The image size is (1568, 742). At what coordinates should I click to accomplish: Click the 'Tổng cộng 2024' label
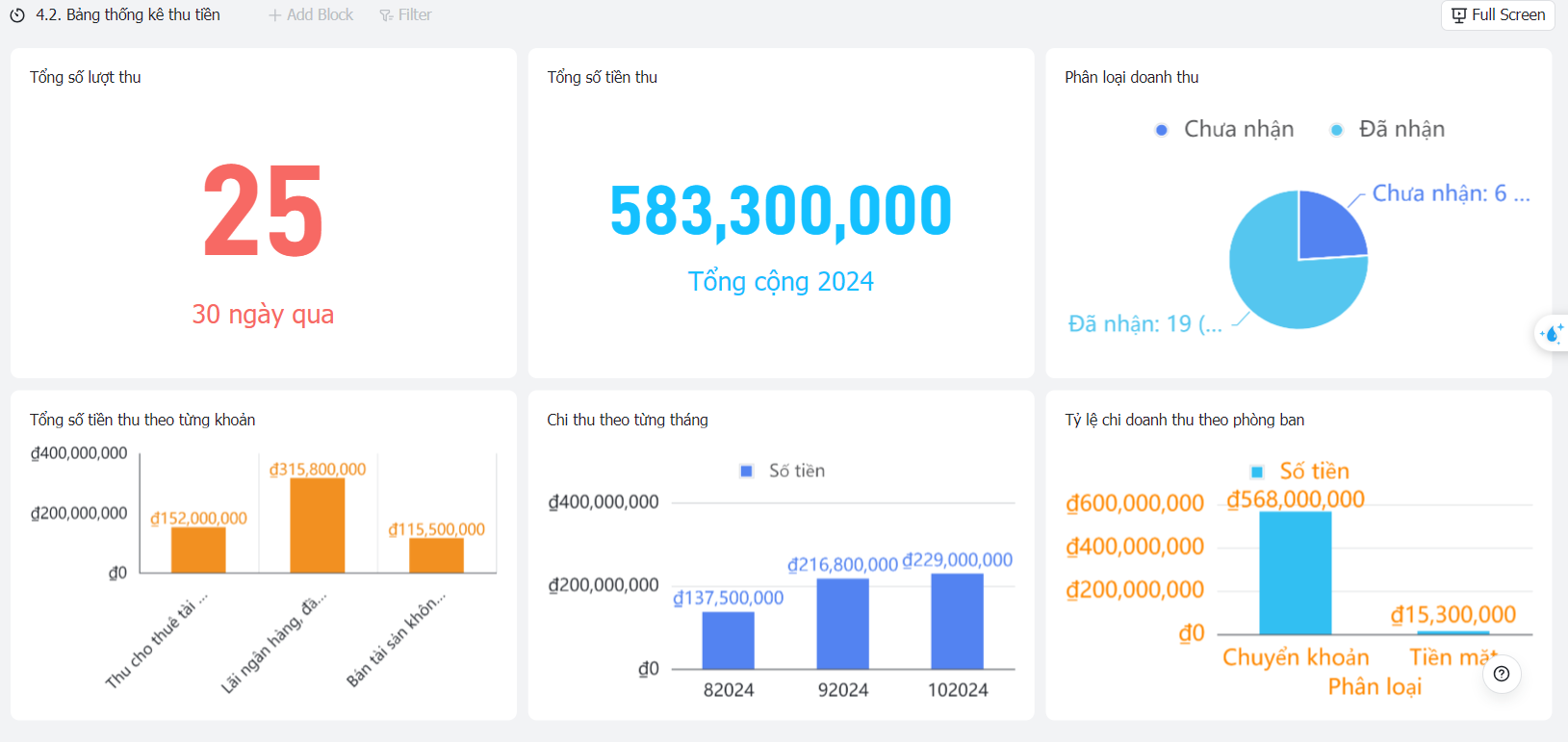781,281
